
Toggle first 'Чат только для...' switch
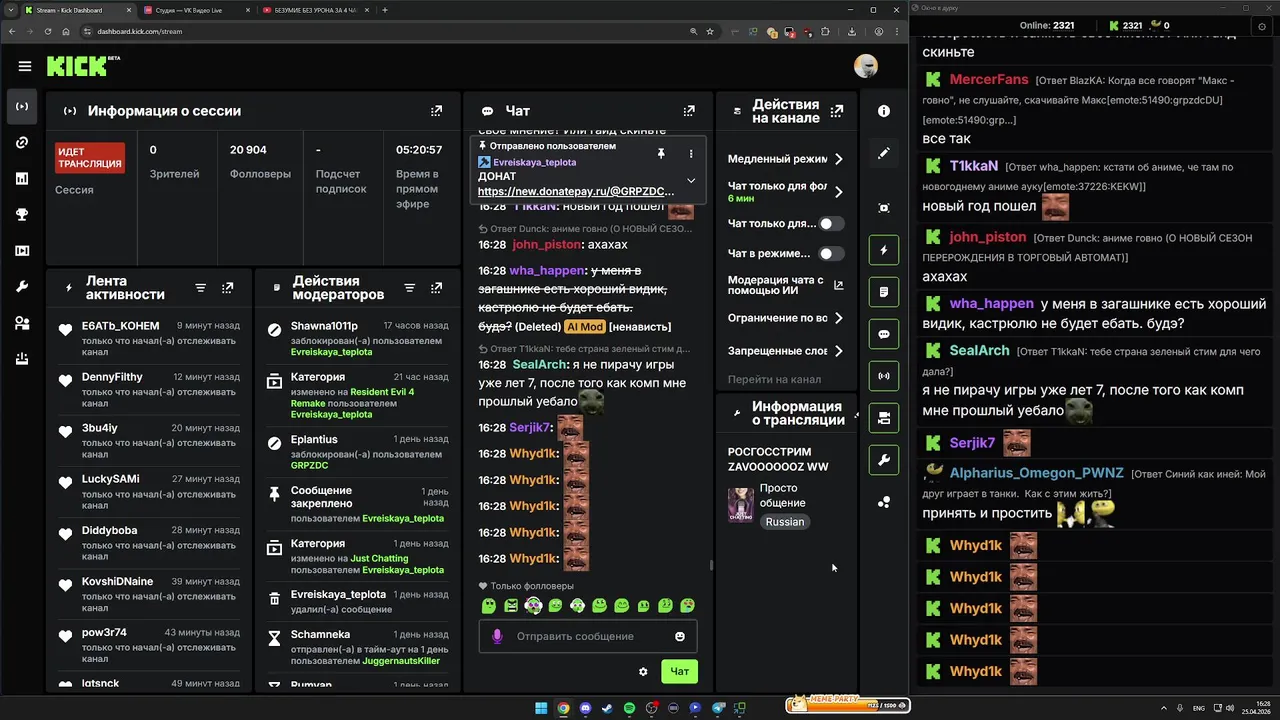click(831, 224)
